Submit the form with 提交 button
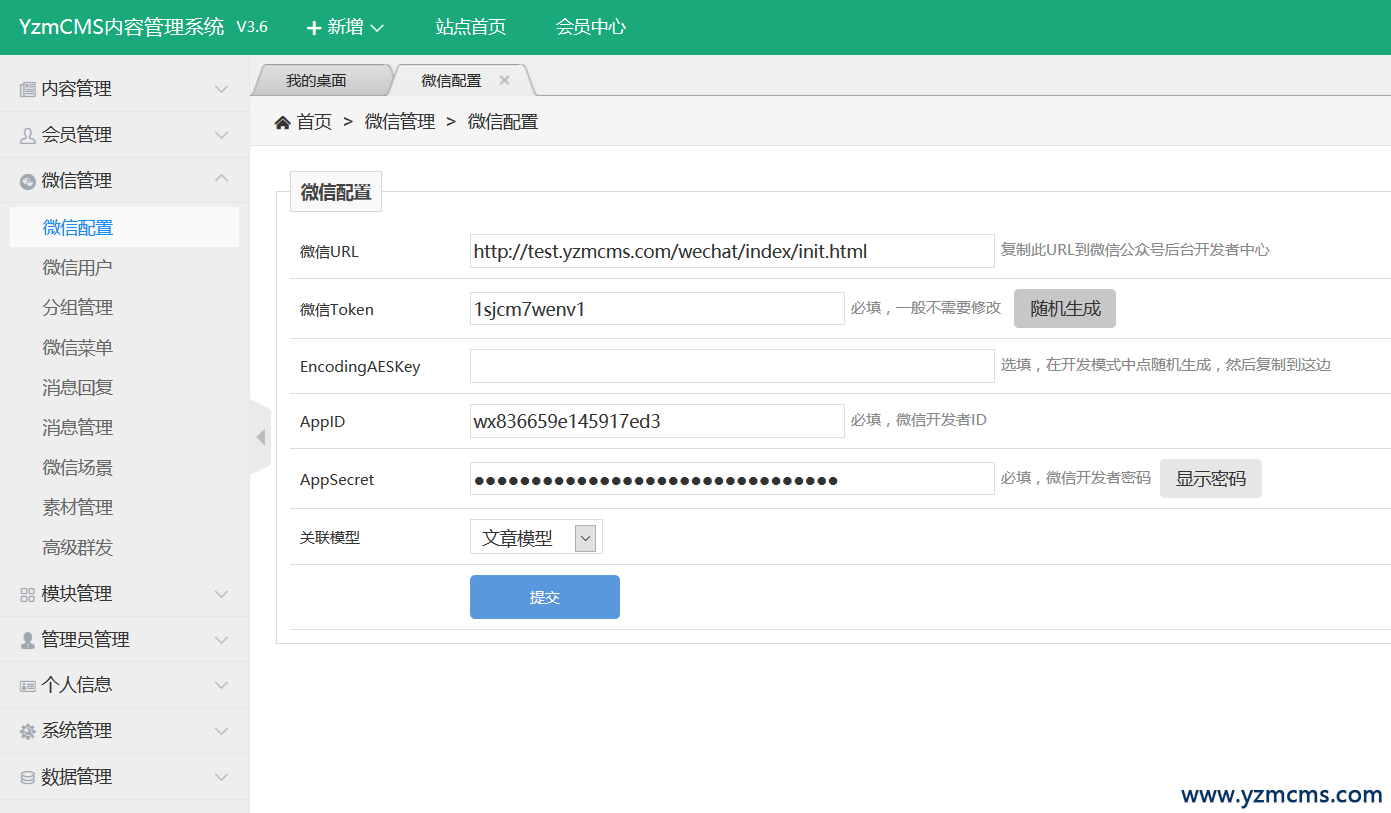The image size is (1391, 813). pos(544,597)
